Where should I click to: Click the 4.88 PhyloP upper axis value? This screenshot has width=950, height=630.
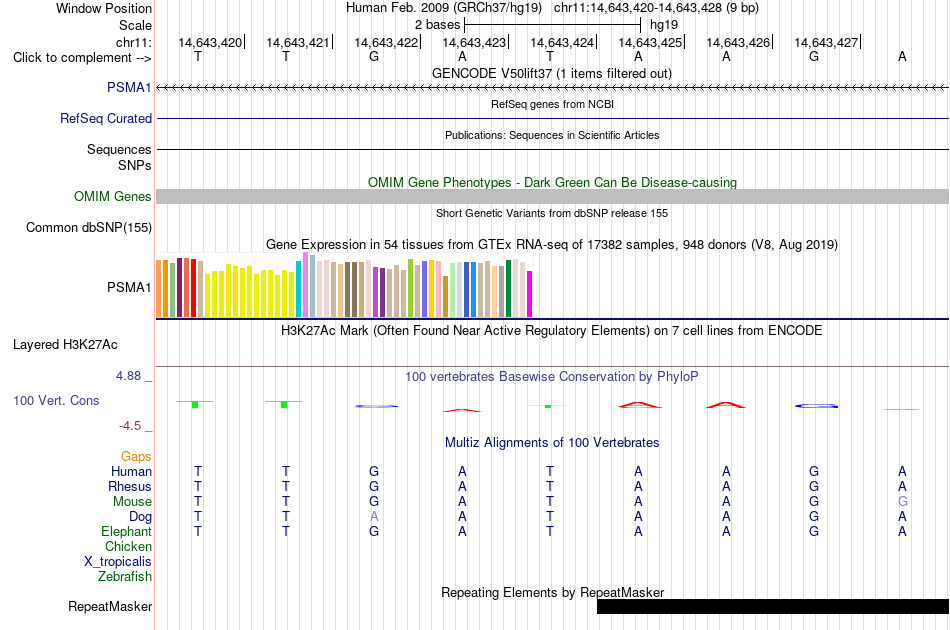[x=128, y=376]
